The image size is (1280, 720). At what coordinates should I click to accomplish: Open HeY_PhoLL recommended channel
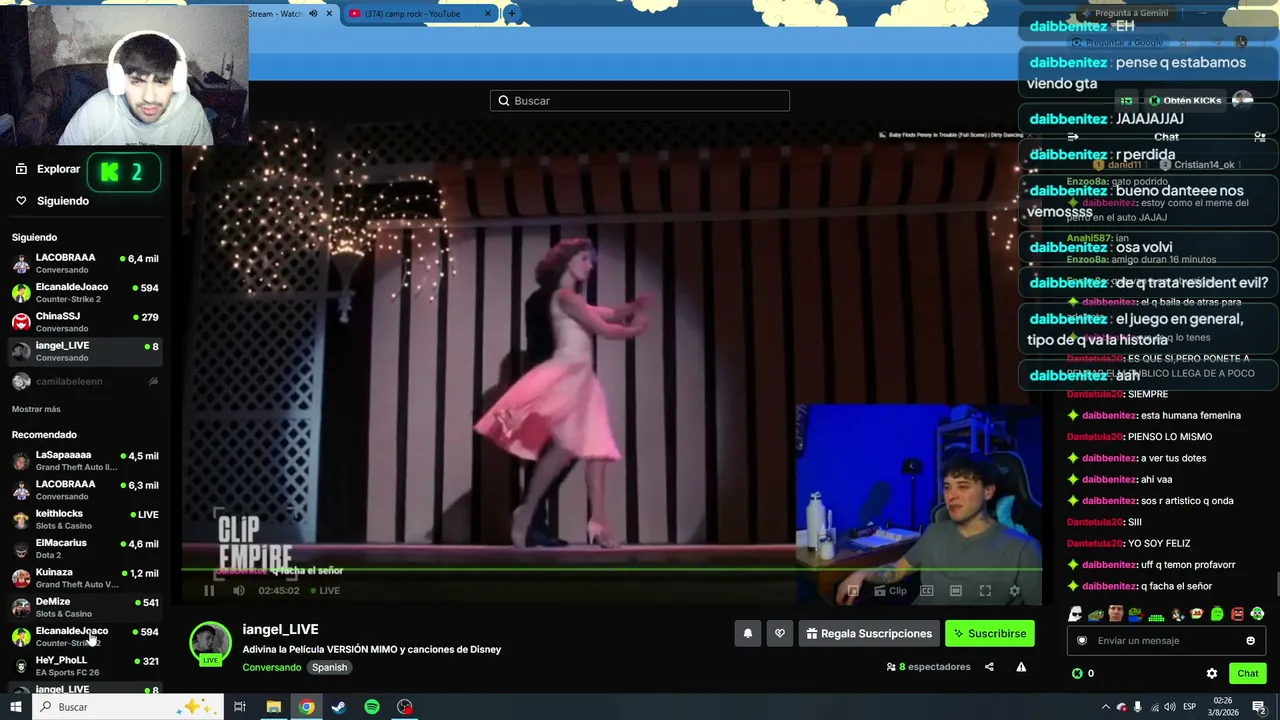pyautogui.click(x=85, y=665)
